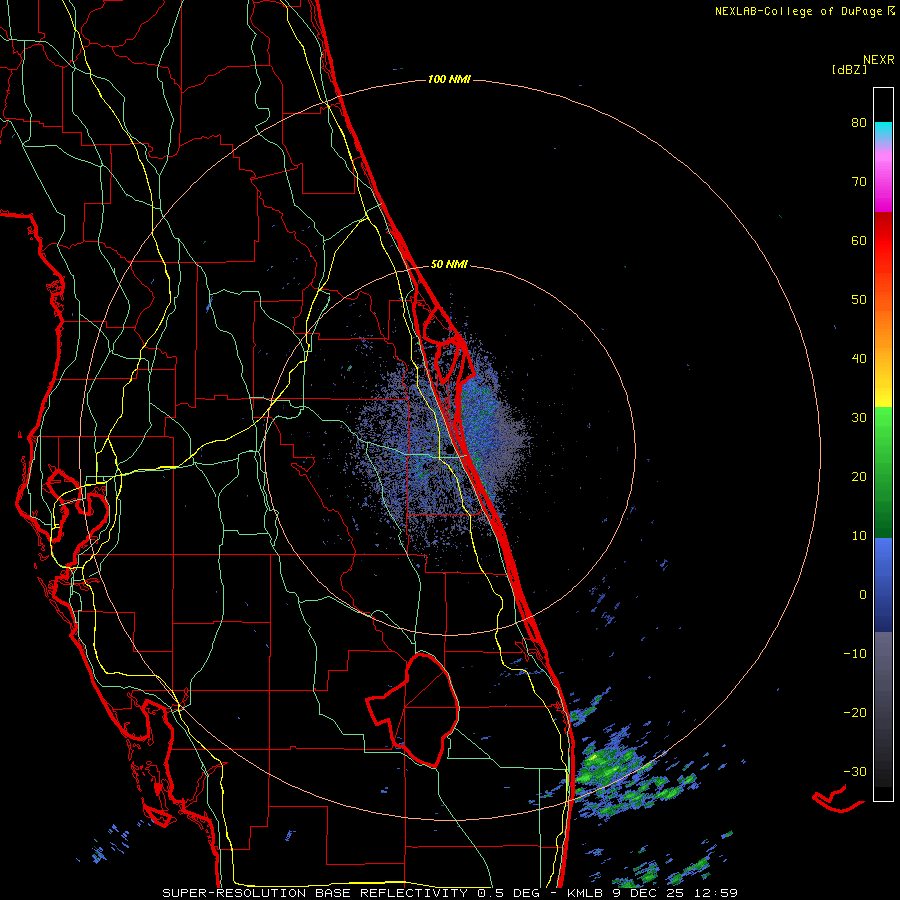Click the 80 dBZ scale value
This screenshot has height=900, width=900.
click(859, 123)
